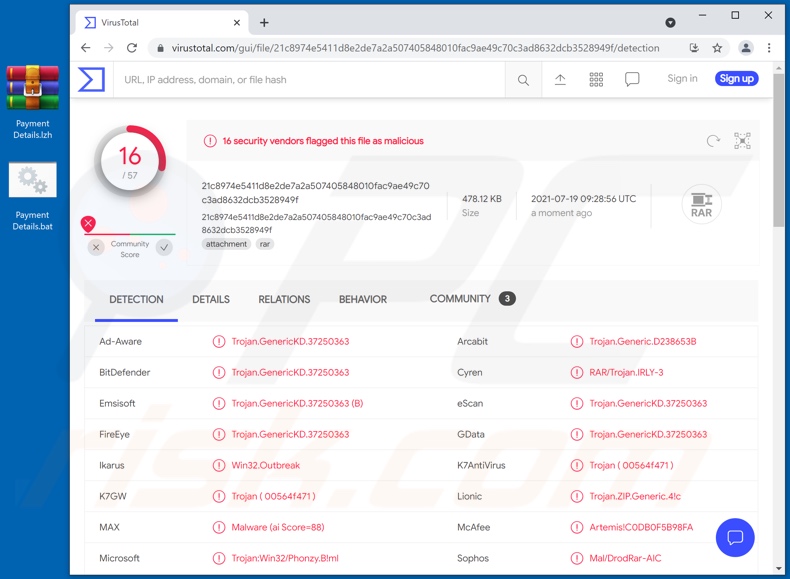Focus the URL, IP address, domain search field
Screen dimensions: 790x579
tap(309, 80)
